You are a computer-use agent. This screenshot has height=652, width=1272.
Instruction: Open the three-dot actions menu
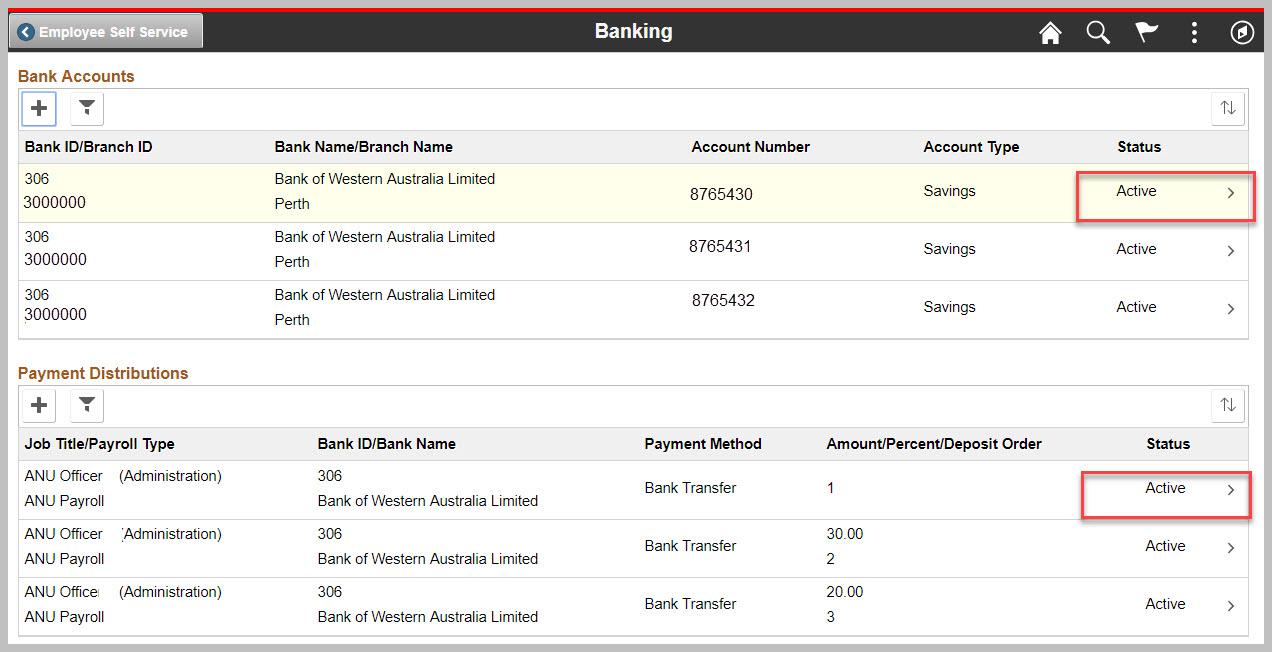pos(1194,33)
